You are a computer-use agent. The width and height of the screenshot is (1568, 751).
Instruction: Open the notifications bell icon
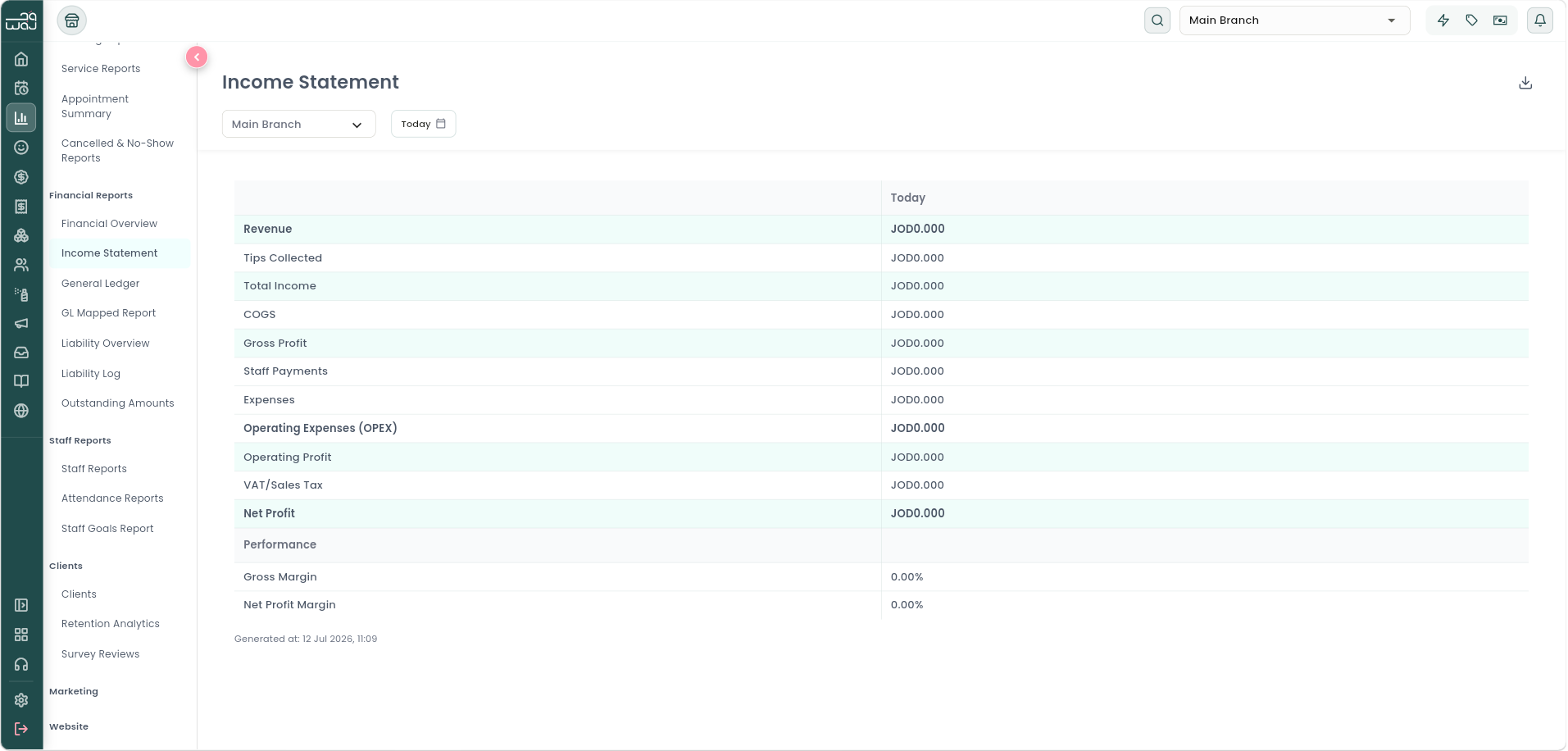tap(1540, 20)
